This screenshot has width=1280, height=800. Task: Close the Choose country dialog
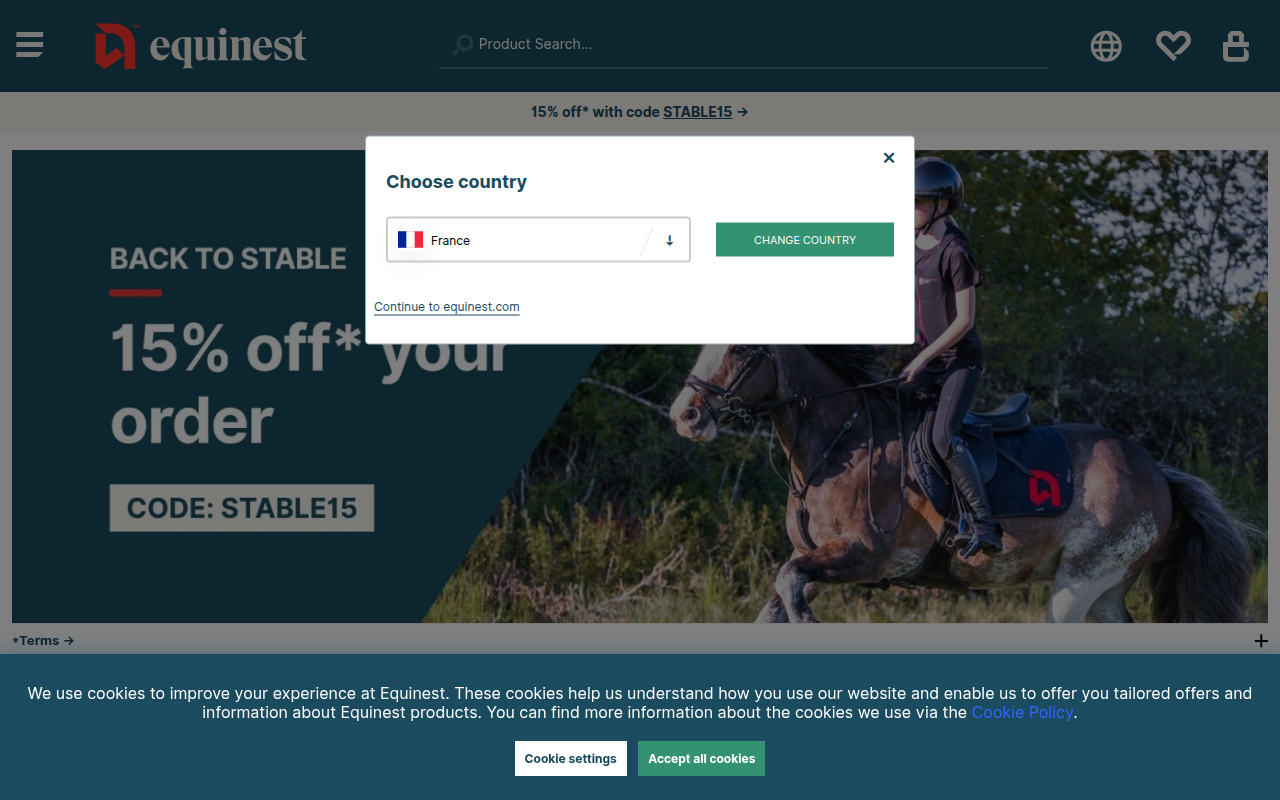[x=889, y=158]
